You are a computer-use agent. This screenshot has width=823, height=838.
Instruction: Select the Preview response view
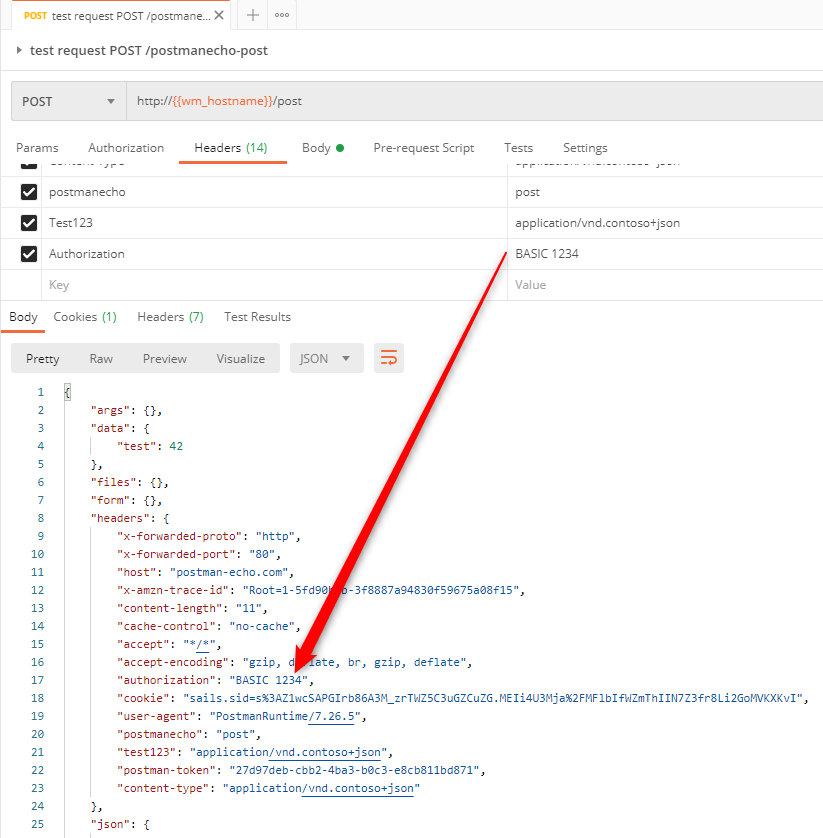[165, 359]
